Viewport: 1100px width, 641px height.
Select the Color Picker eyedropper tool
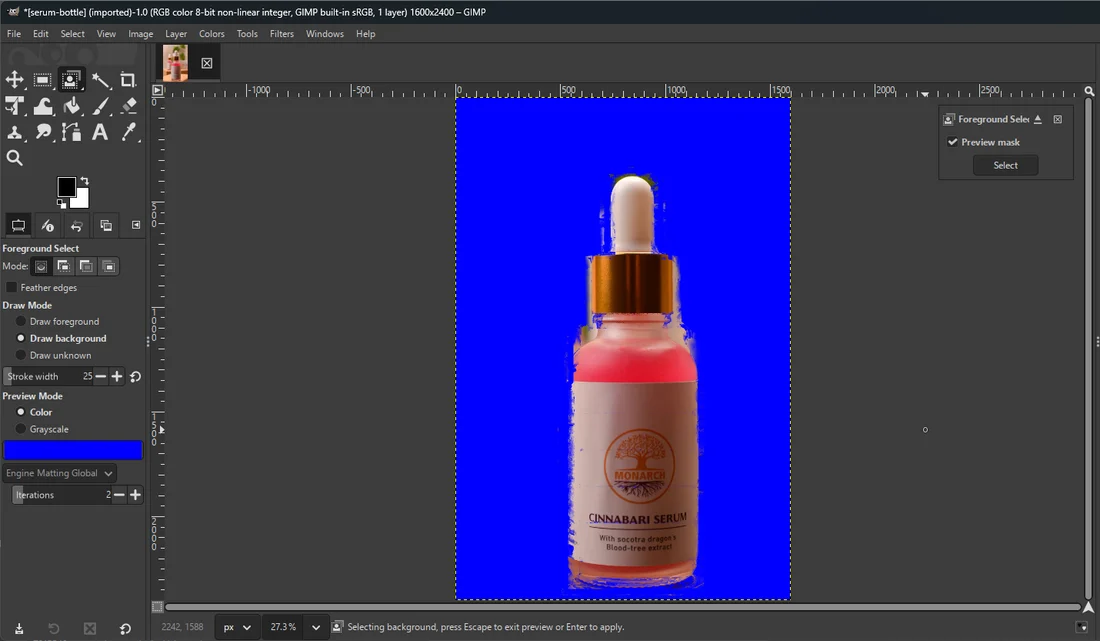coord(128,132)
